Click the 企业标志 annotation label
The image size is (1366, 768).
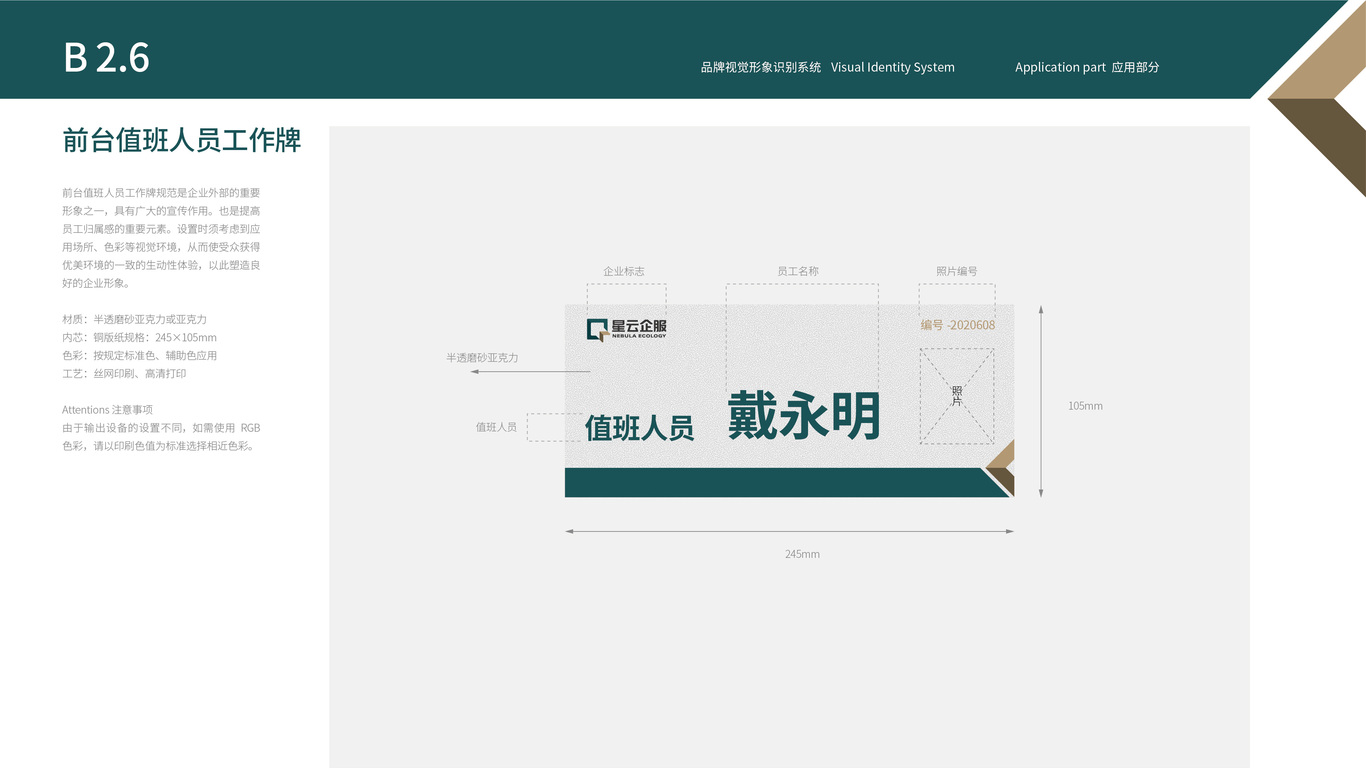click(x=624, y=271)
